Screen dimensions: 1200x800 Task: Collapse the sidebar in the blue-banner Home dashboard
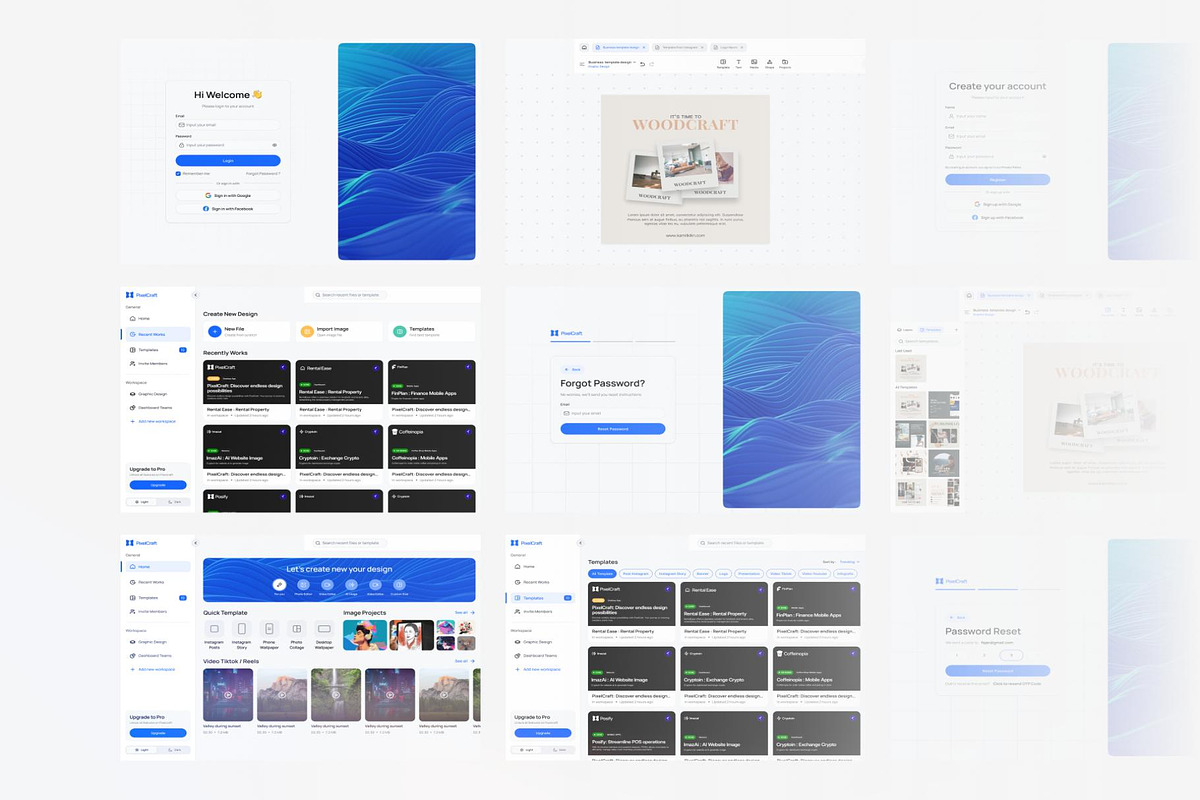tap(195, 543)
